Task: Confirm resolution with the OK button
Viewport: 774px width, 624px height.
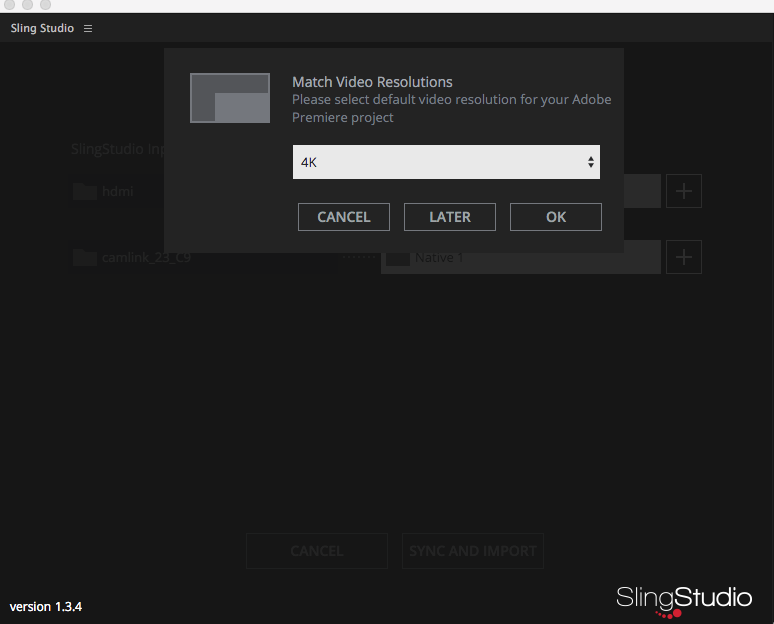Action: tap(556, 217)
